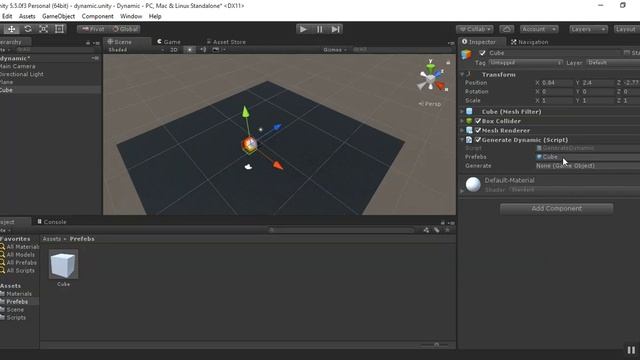This screenshot has height=360, width=640.
Task: Select Cube prefab thumbnail in Project
Action: [63, 264]
